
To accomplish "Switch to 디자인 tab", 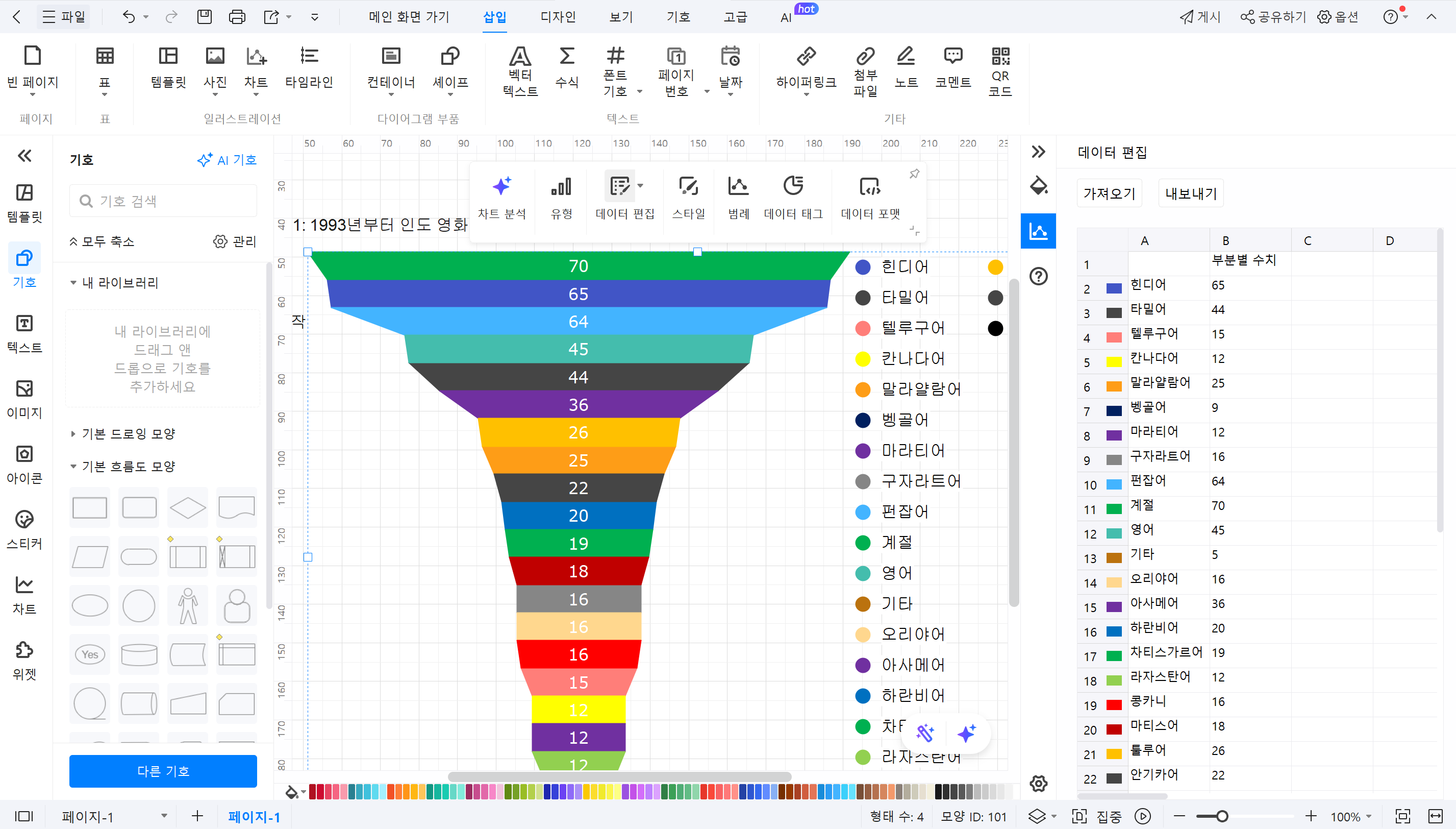I will pyautogui.click(x=558, y=17).
